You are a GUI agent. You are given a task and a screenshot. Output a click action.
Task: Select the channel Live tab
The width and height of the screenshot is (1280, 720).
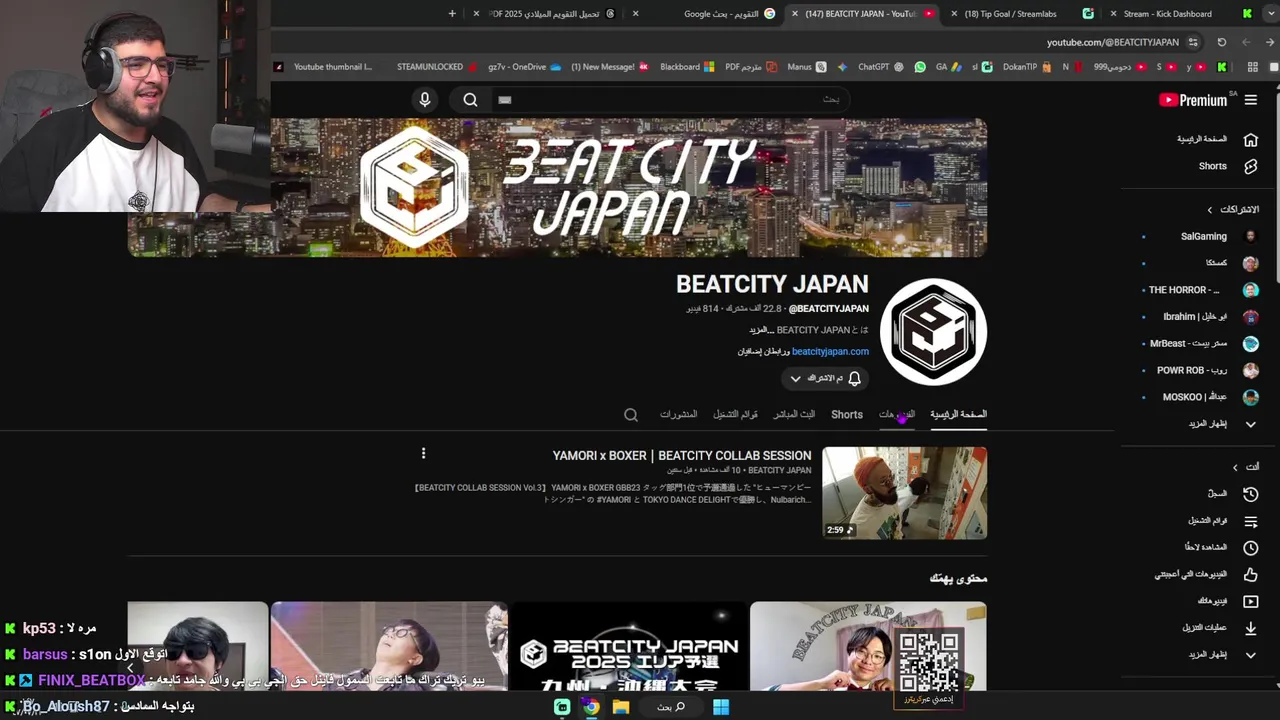pos(794,415)
